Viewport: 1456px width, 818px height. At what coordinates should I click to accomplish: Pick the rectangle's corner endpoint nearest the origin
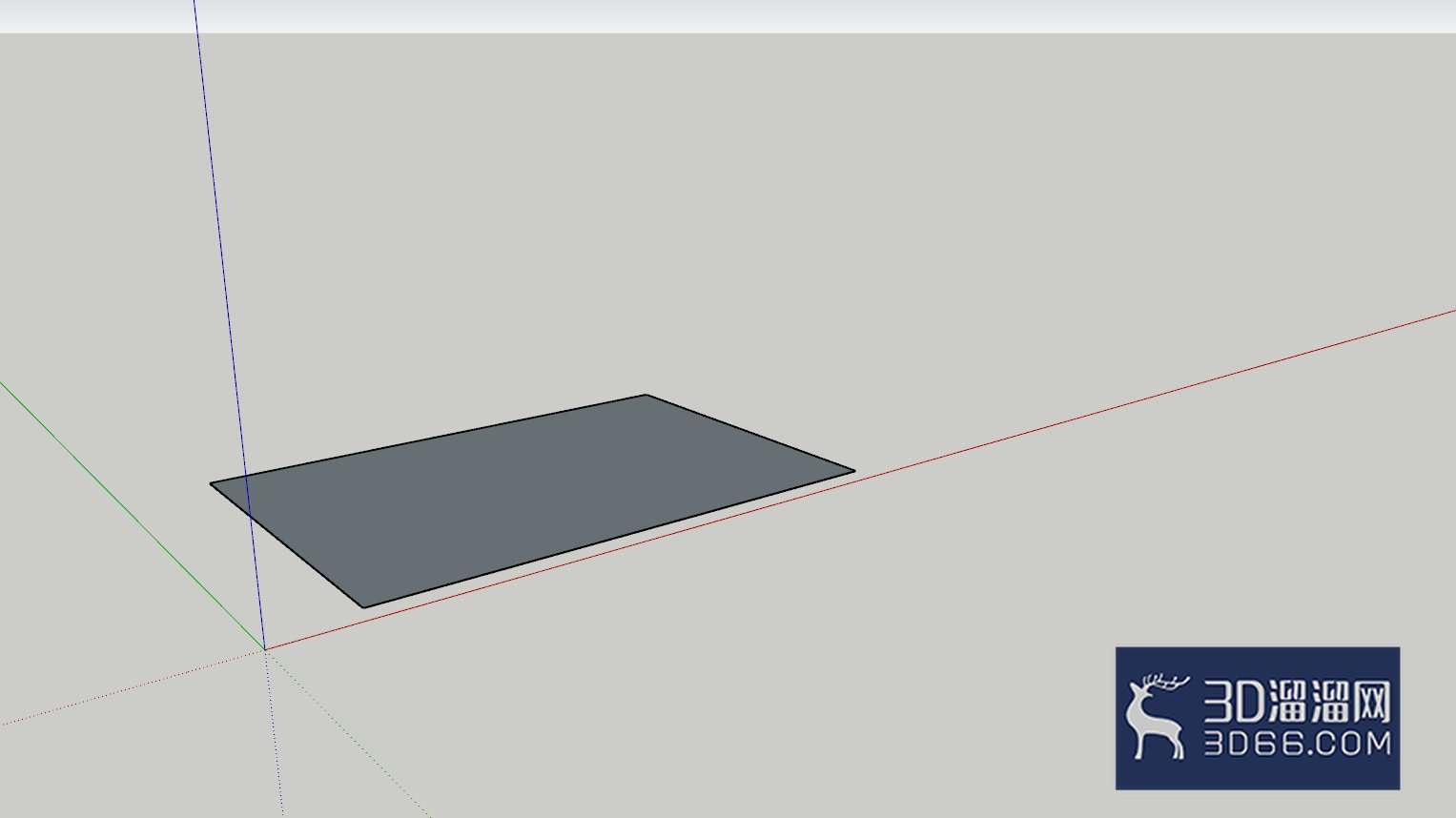tap(363, 607)
